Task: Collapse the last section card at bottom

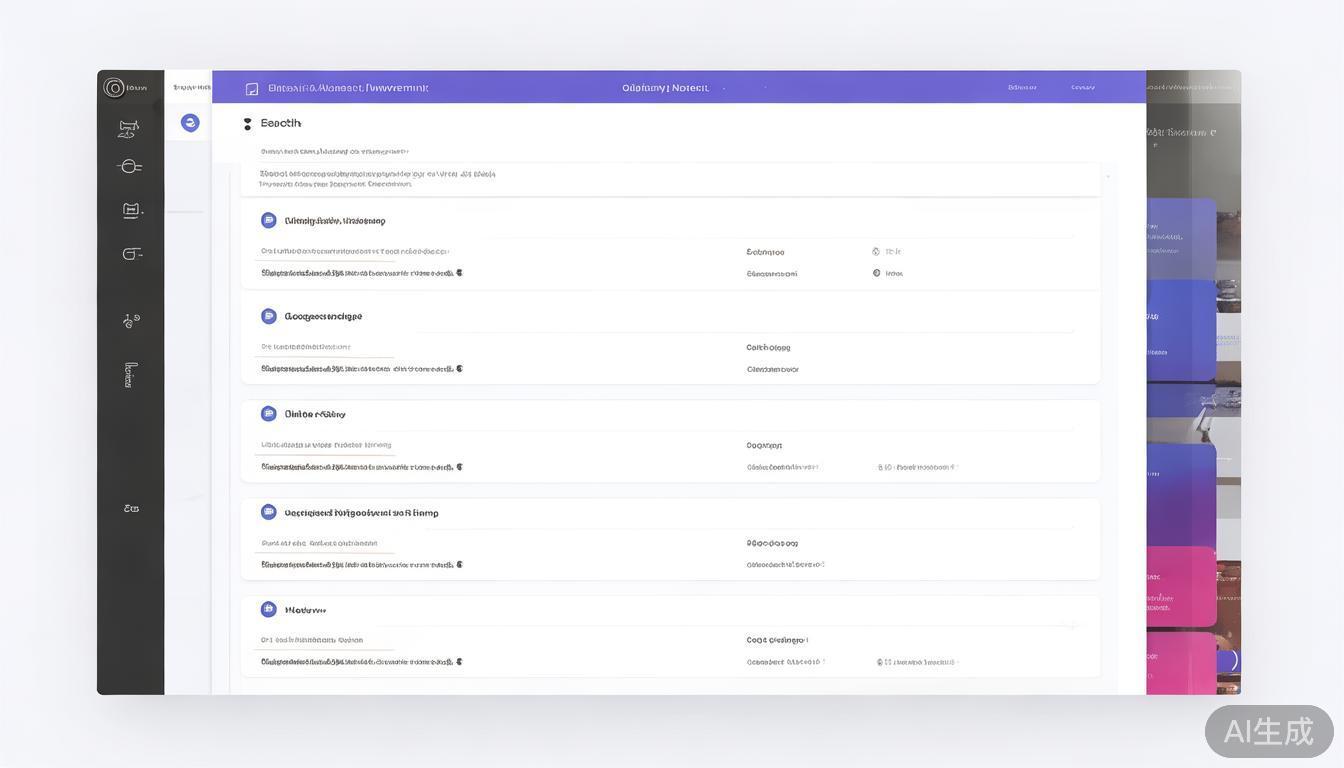Action: pos(268,609)
